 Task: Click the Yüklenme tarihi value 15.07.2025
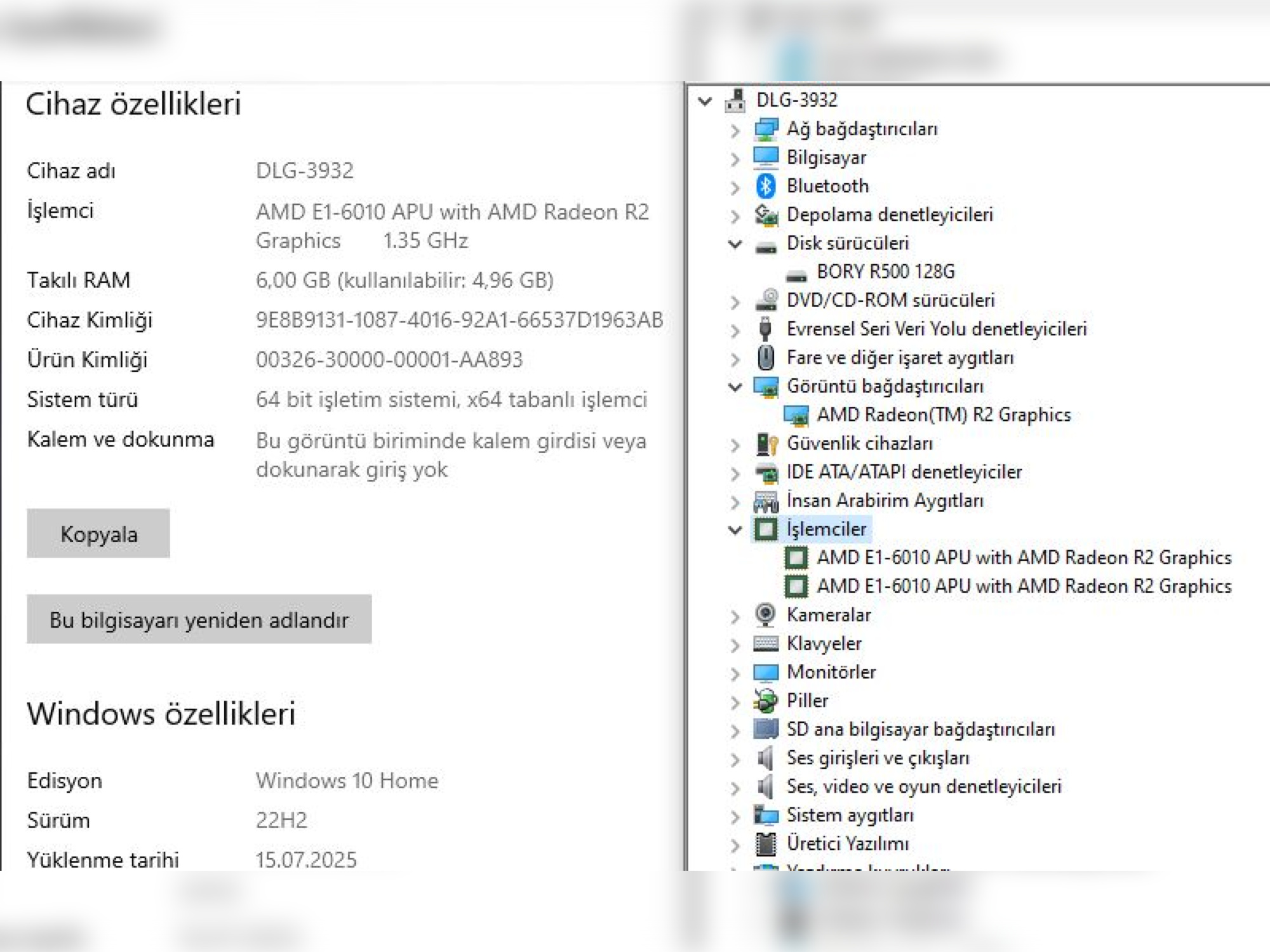pos(306,860)
